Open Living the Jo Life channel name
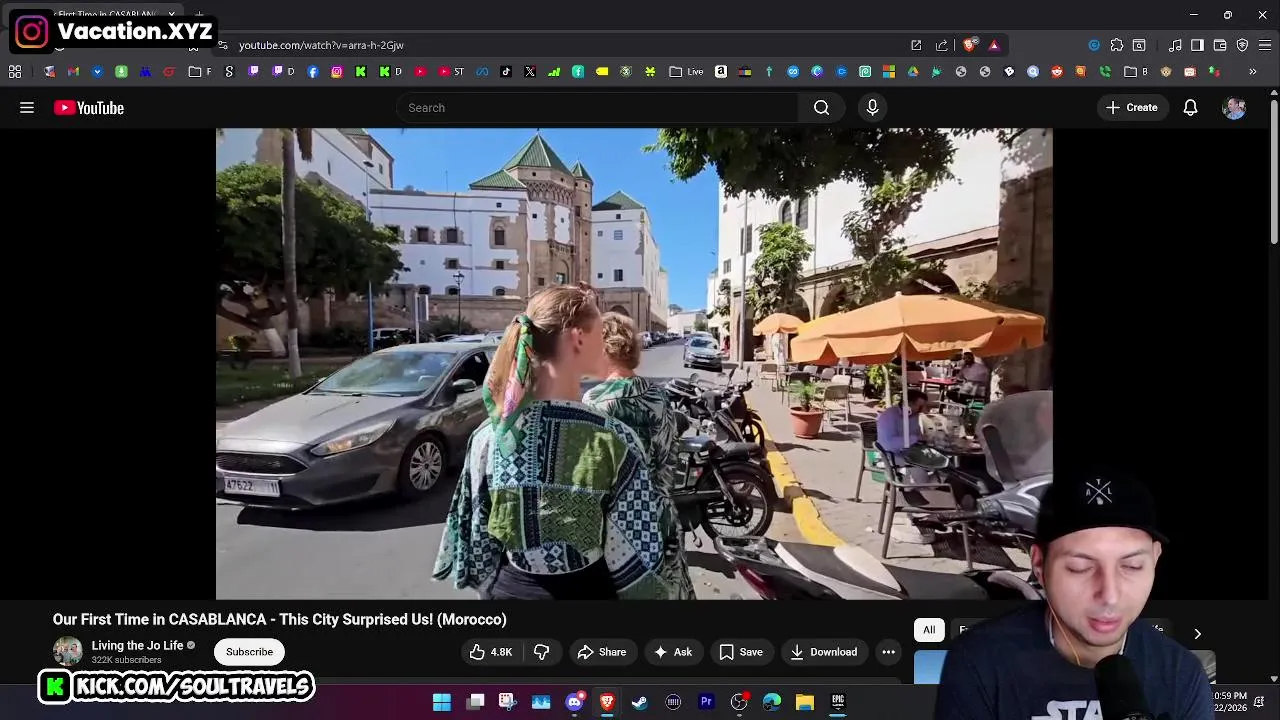Screen dimensions: 1280x720 (x=137, y=646)
